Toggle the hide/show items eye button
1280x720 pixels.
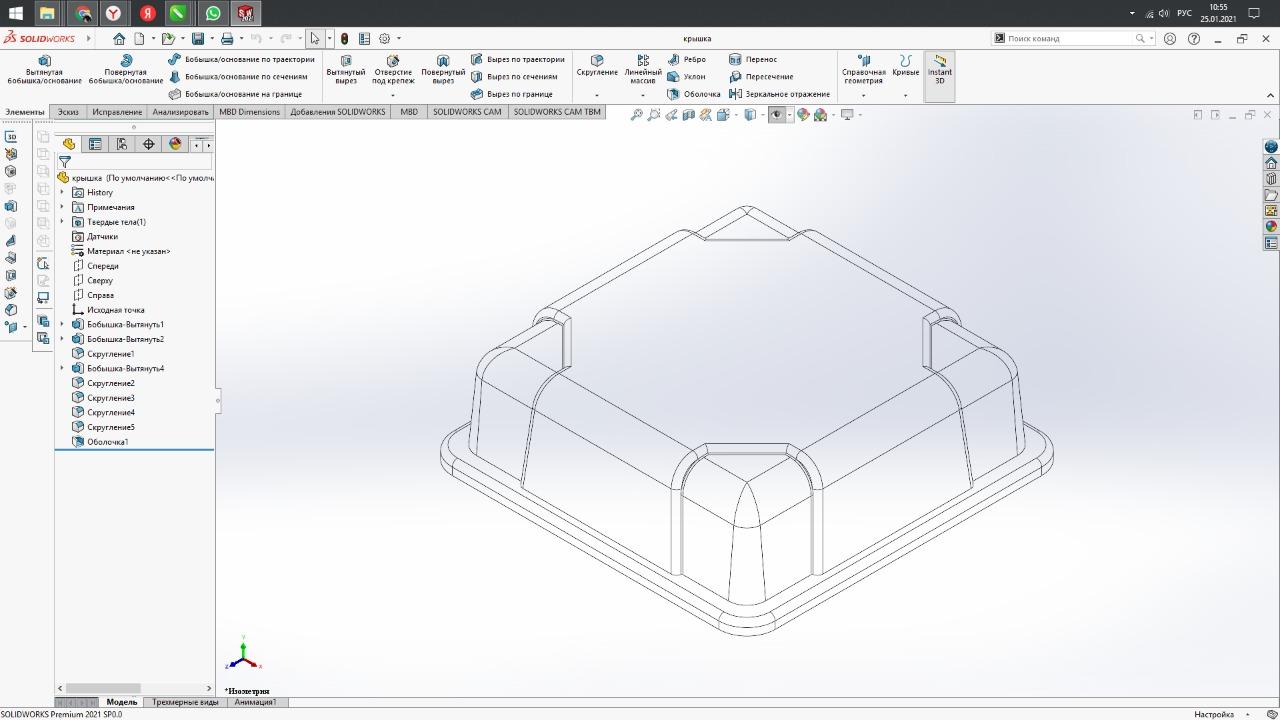tap(776, 115)
